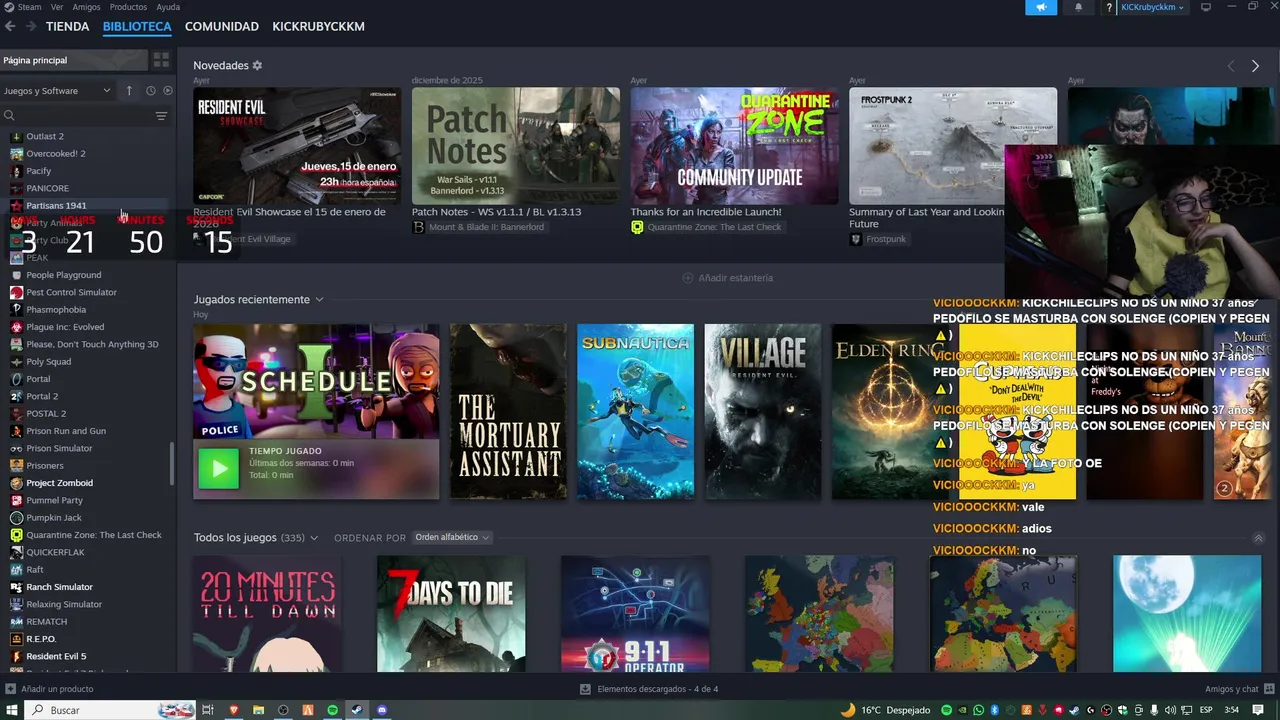Go to the BIBLIOTECA tab

(137, 26)
